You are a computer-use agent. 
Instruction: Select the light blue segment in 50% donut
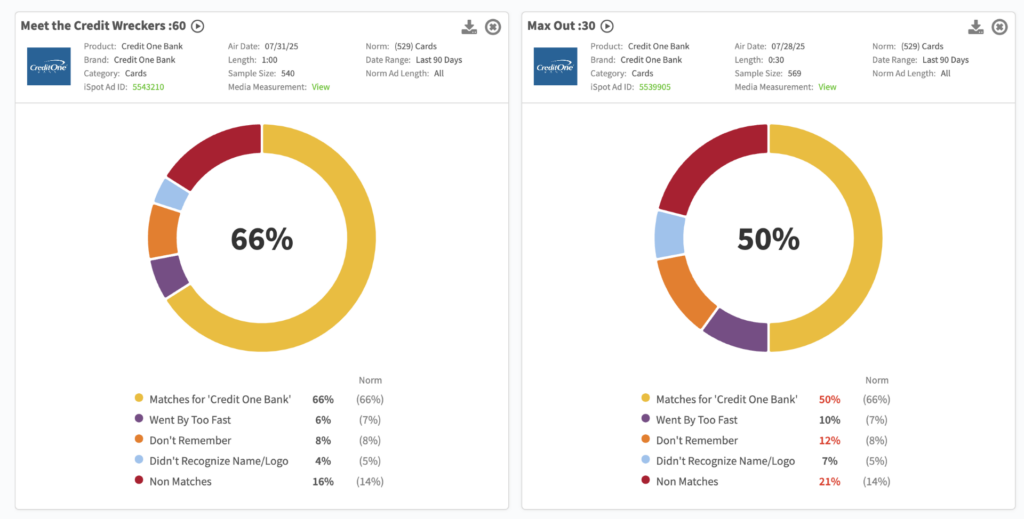669,234
